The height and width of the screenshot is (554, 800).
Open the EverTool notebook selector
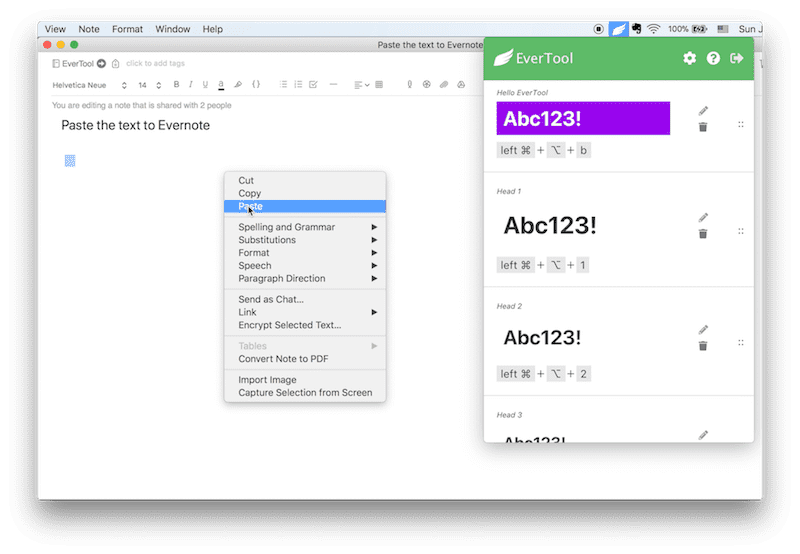pyautogui.click(x=73, y=64)
